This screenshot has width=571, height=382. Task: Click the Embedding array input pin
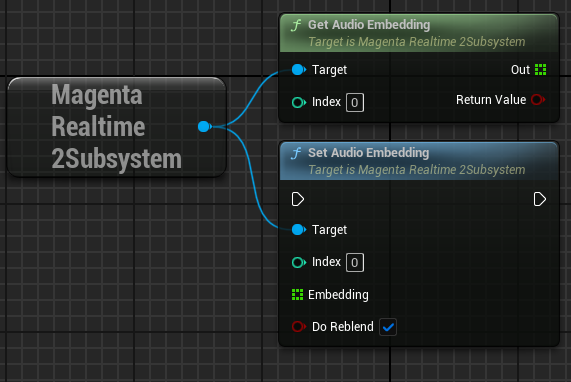coord(298,295)
